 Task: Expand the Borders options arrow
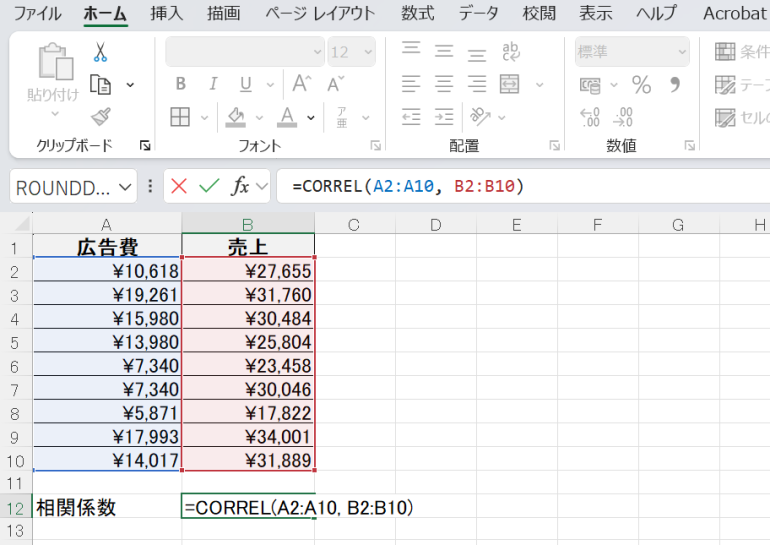click(204, 118)
